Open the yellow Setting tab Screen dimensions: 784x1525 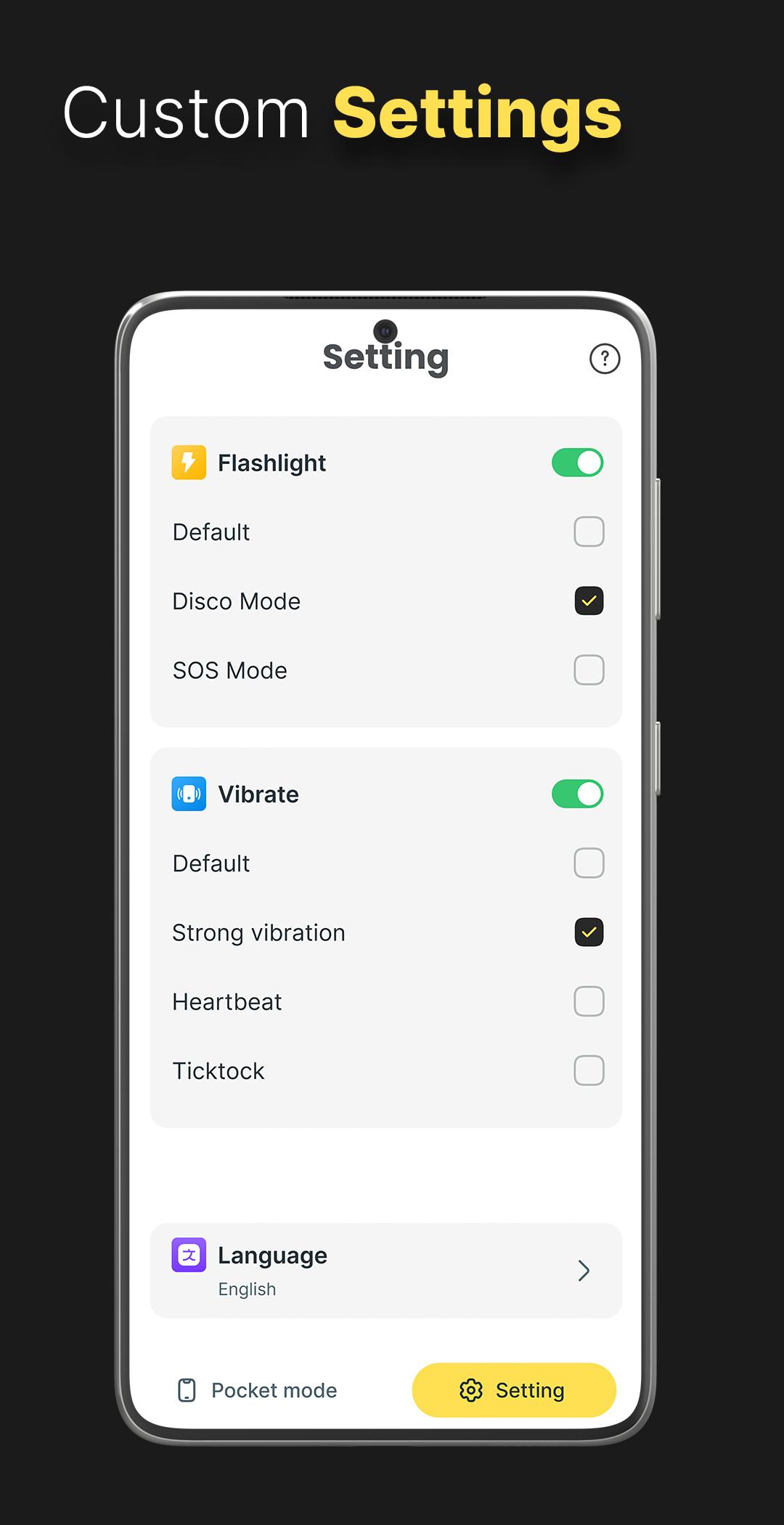514,1390
